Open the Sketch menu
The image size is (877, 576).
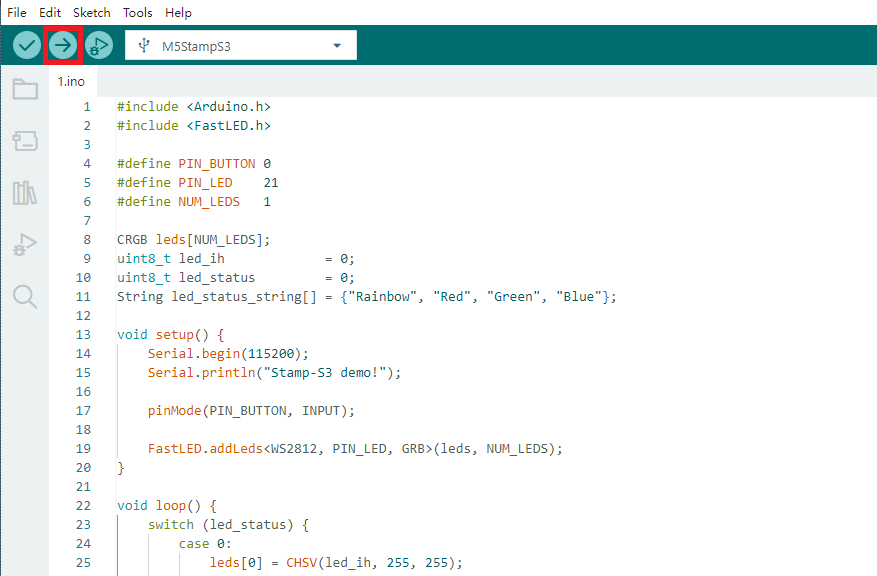[92, 12]
